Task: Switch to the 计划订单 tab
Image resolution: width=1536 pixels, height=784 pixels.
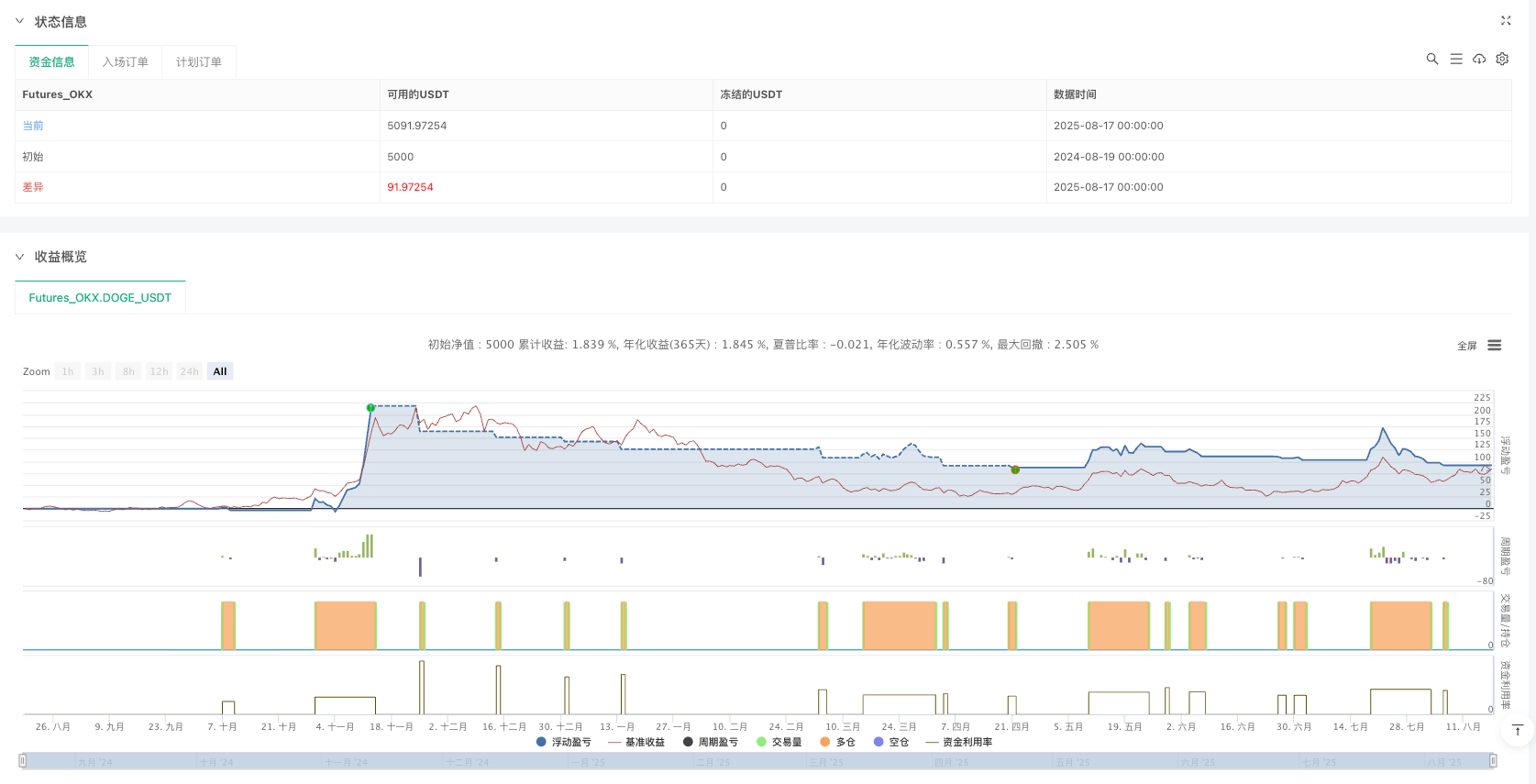Action: [x=198, y=62]
